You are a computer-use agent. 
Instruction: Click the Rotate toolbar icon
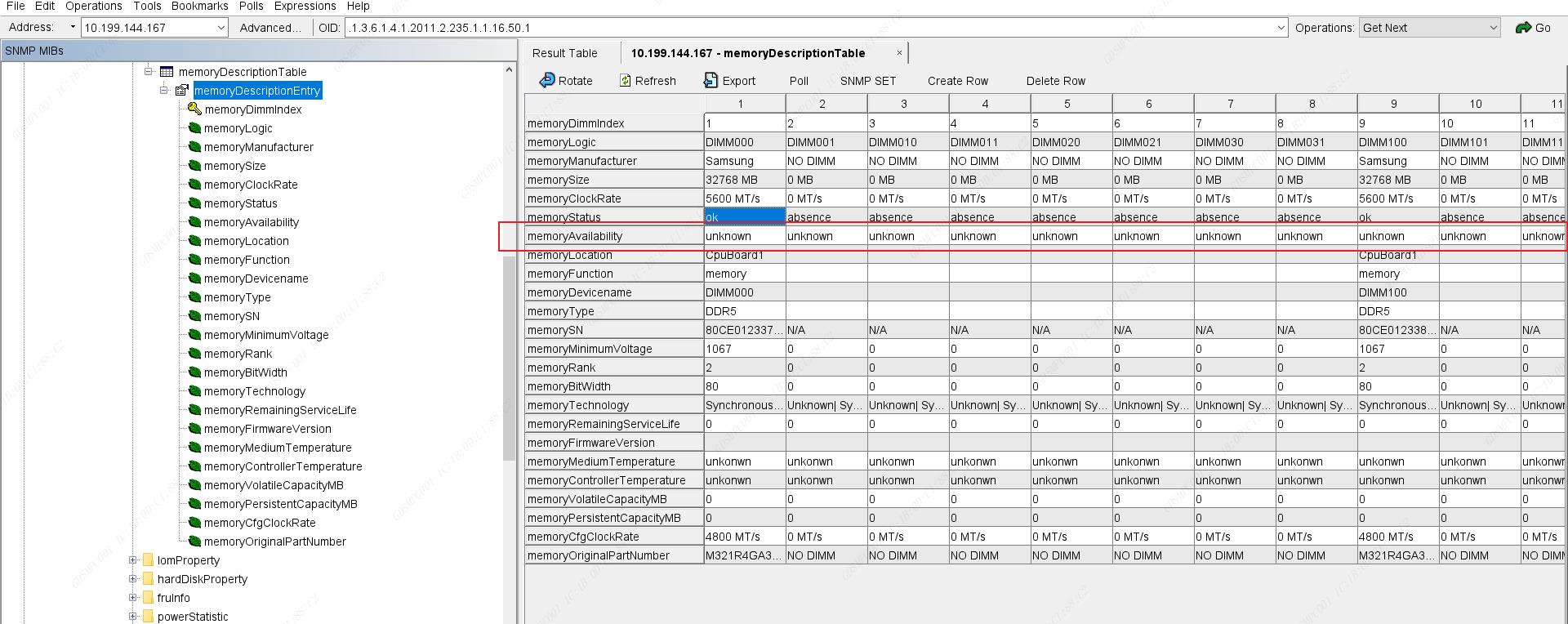point(546,81)
